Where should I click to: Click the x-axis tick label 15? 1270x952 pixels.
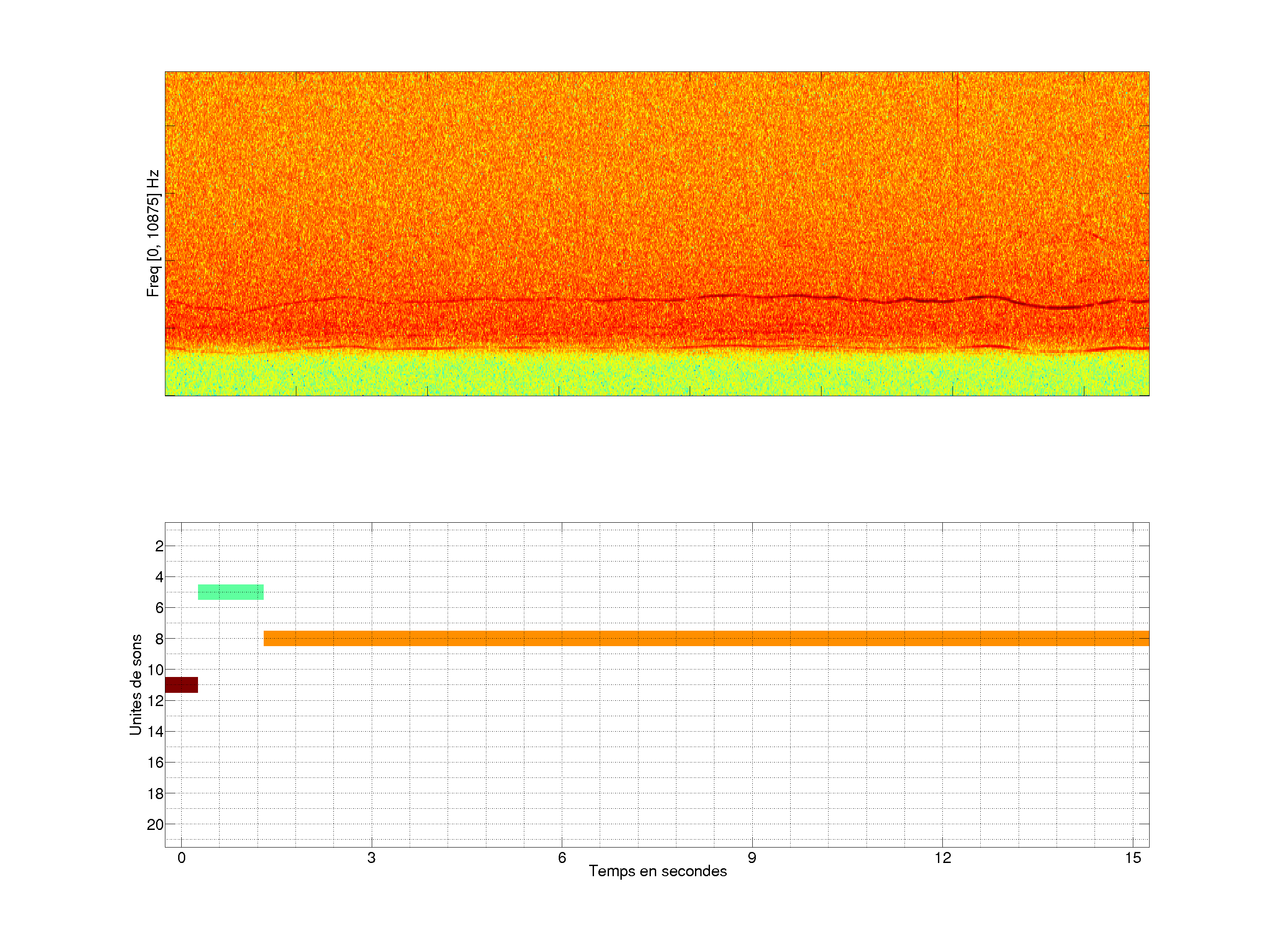pos(1132,858)
